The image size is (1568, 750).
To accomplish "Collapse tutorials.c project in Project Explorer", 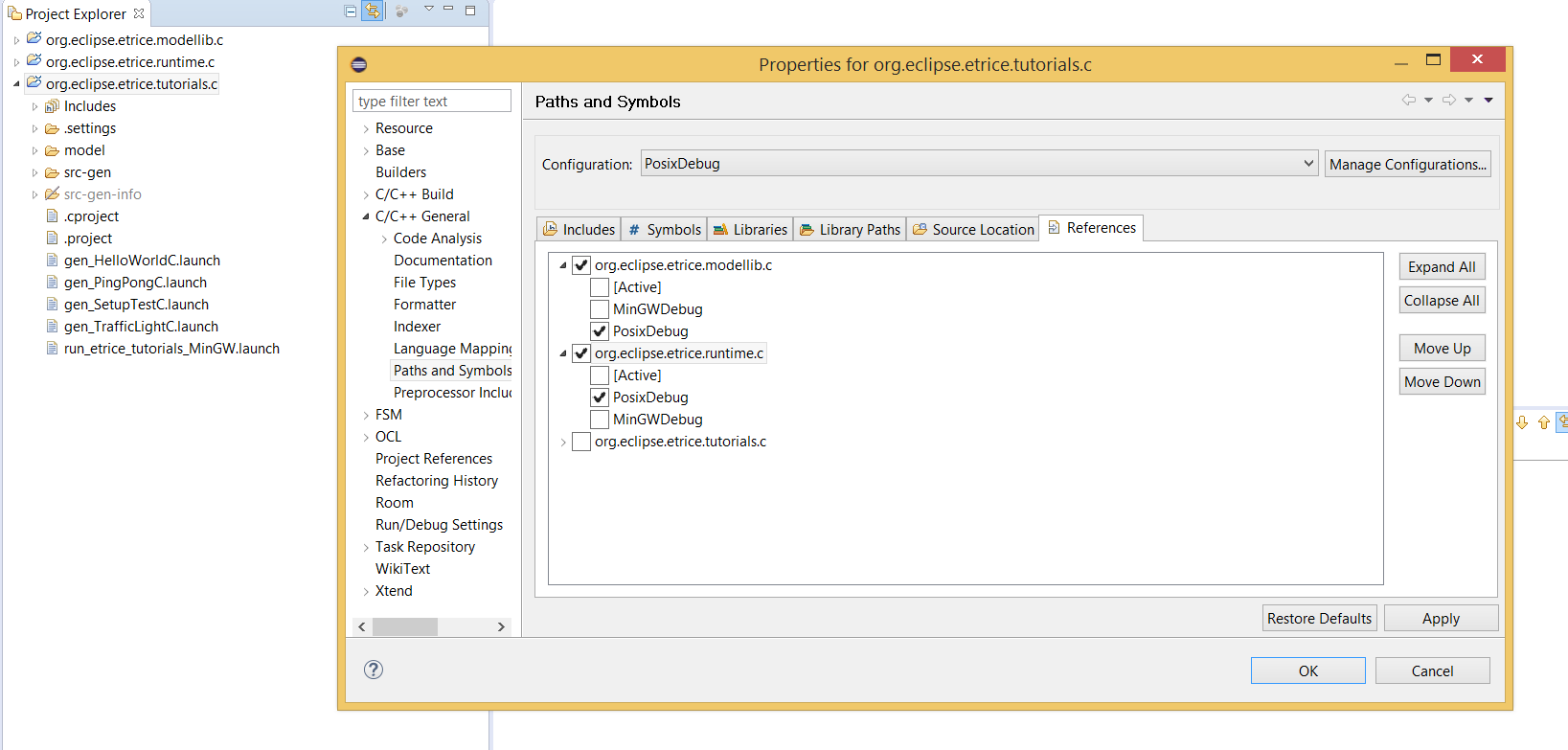I will [x=16, y=84].
